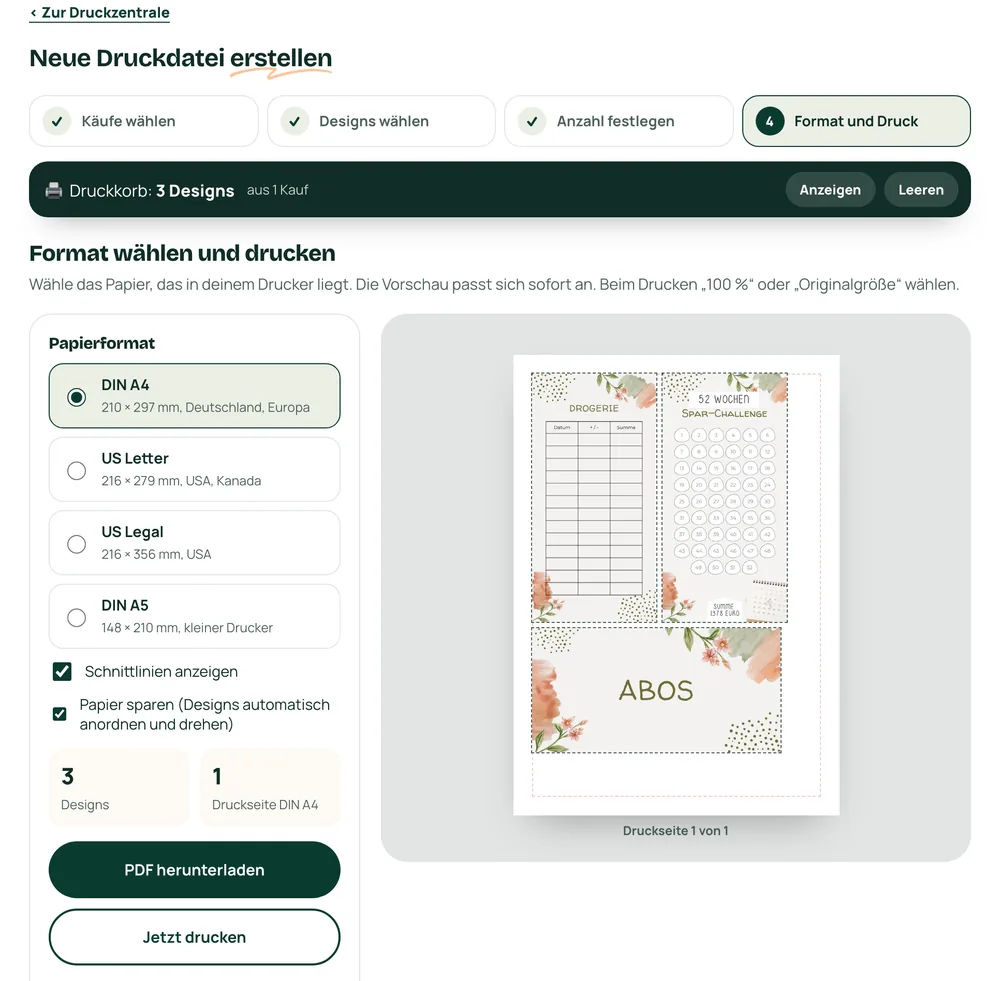
Task: Select US Legal paper format
Action: coord(195,543)
